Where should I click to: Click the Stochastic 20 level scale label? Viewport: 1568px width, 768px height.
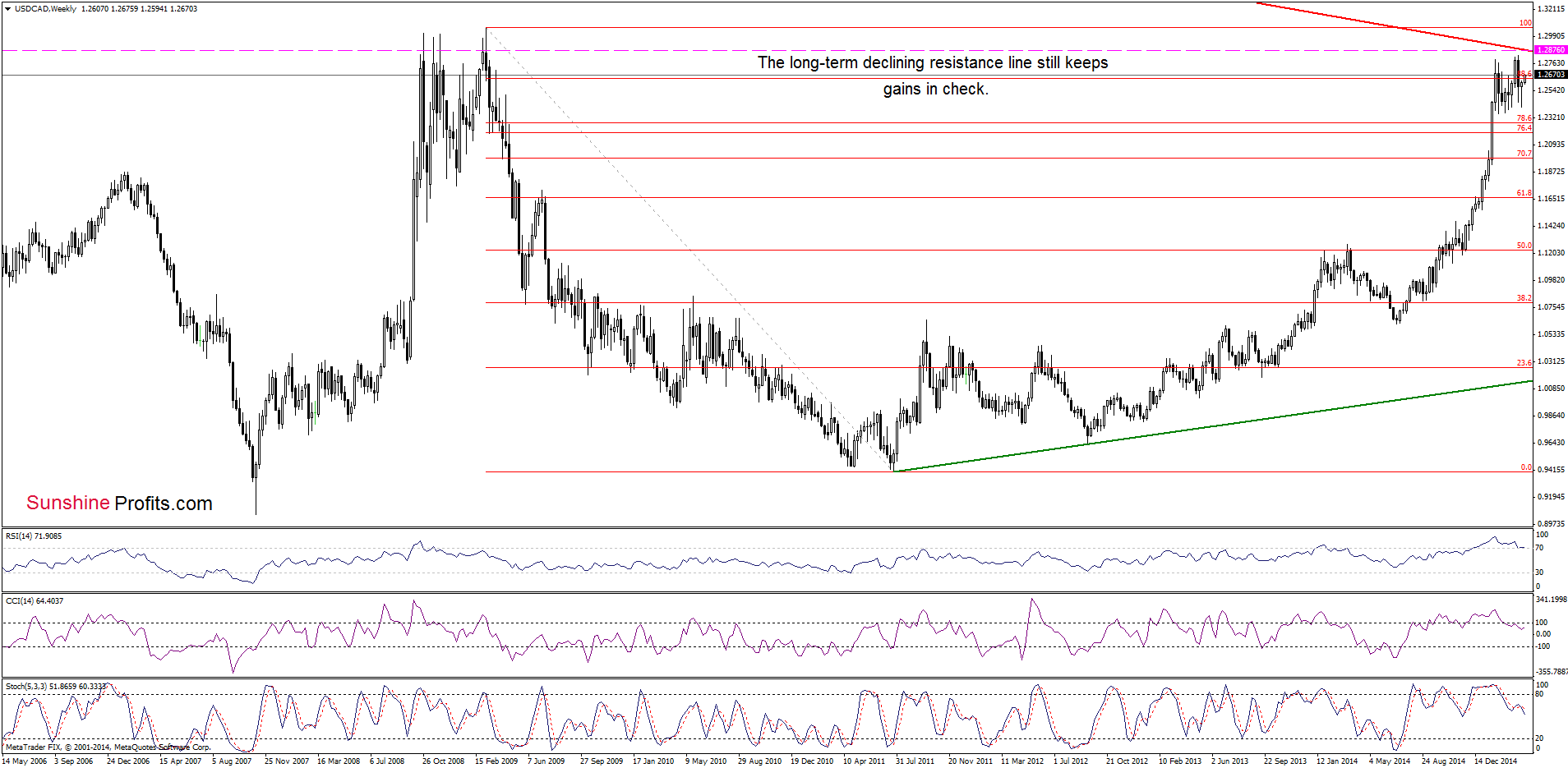click(1540, 738)
